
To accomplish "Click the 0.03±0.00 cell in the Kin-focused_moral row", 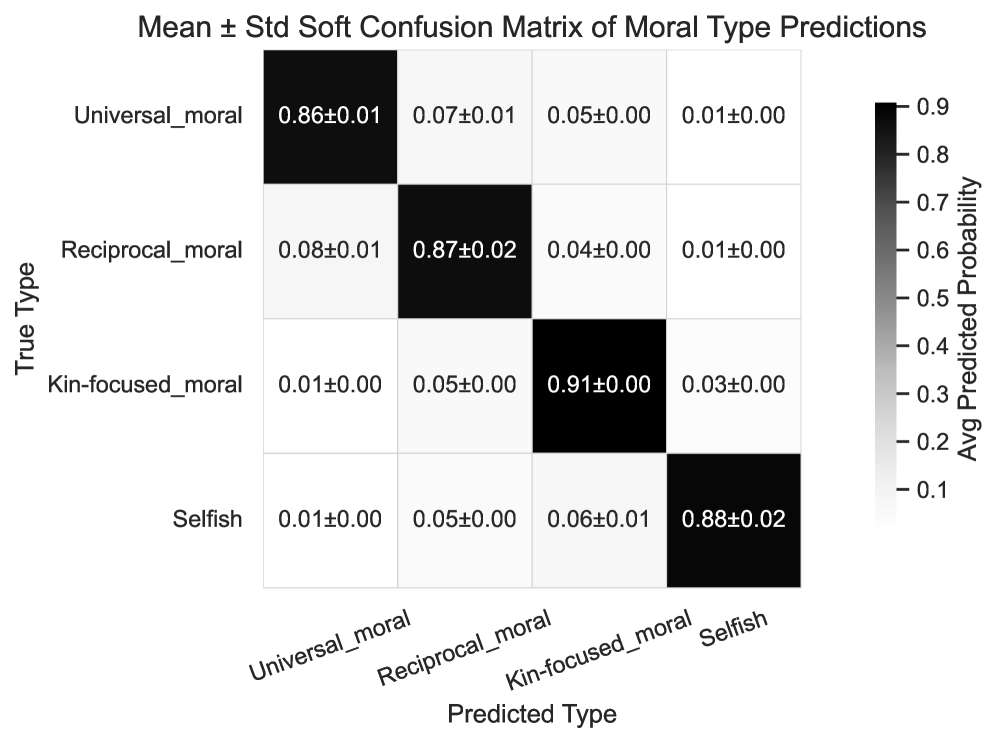I will point(733,385).
